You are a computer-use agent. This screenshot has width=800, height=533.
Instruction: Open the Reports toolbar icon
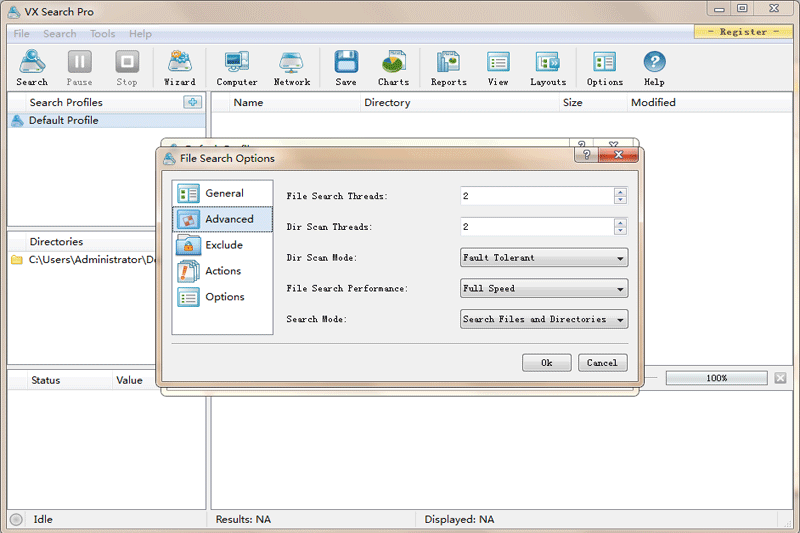[448, 68]
